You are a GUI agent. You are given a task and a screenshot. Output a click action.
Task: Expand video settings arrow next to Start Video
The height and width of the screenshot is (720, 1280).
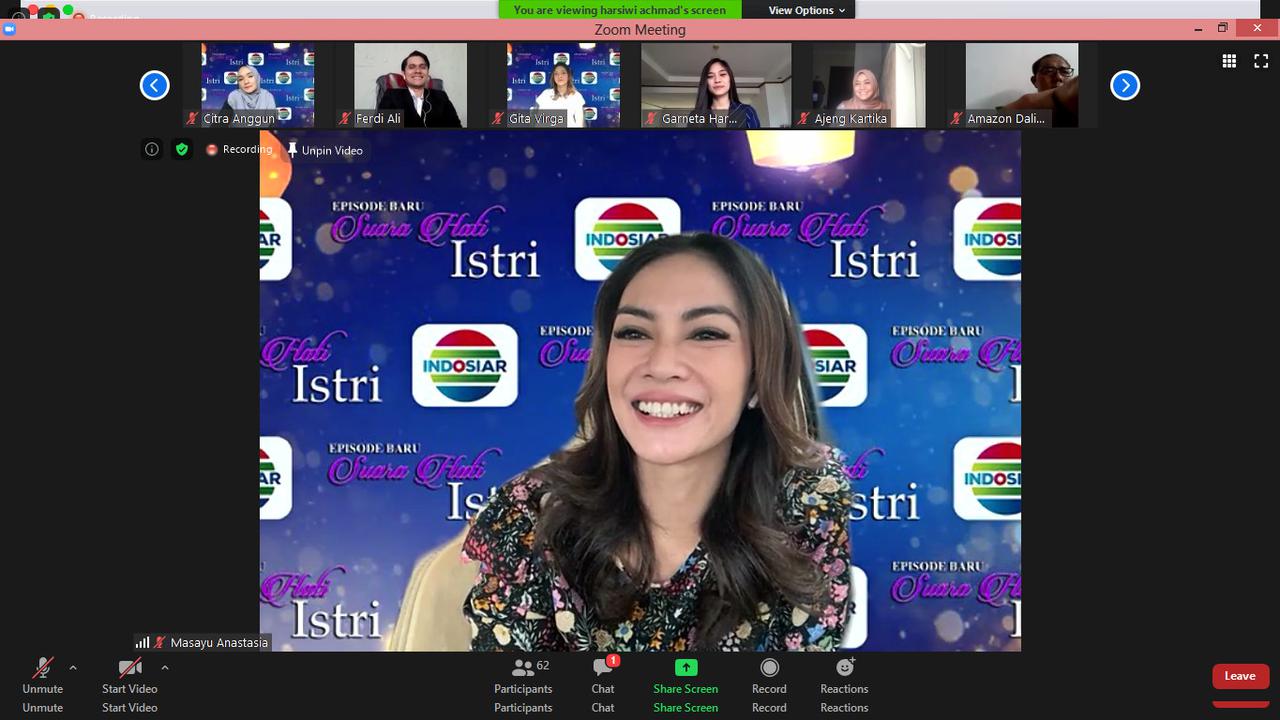(165, 667)
